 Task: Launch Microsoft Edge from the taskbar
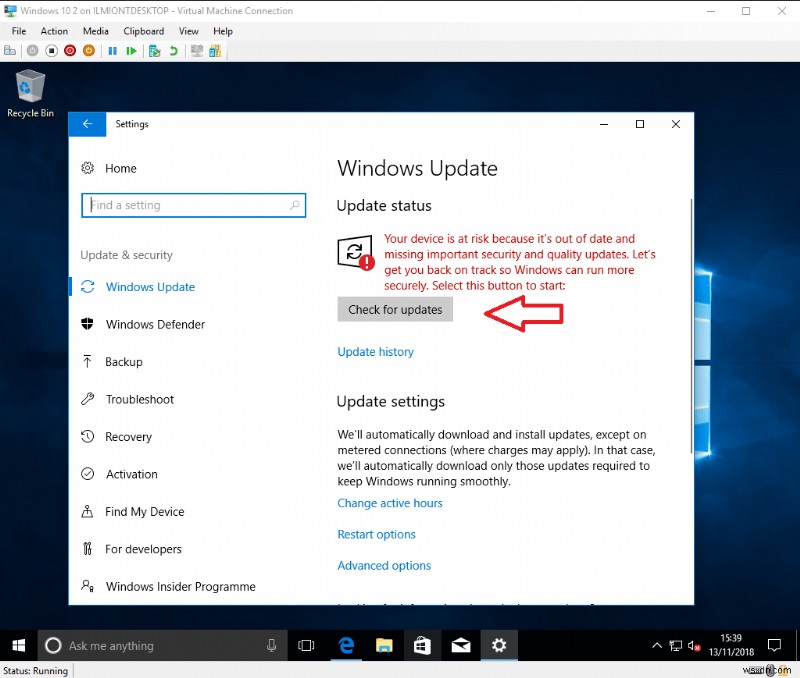click(x=345, y=645)
